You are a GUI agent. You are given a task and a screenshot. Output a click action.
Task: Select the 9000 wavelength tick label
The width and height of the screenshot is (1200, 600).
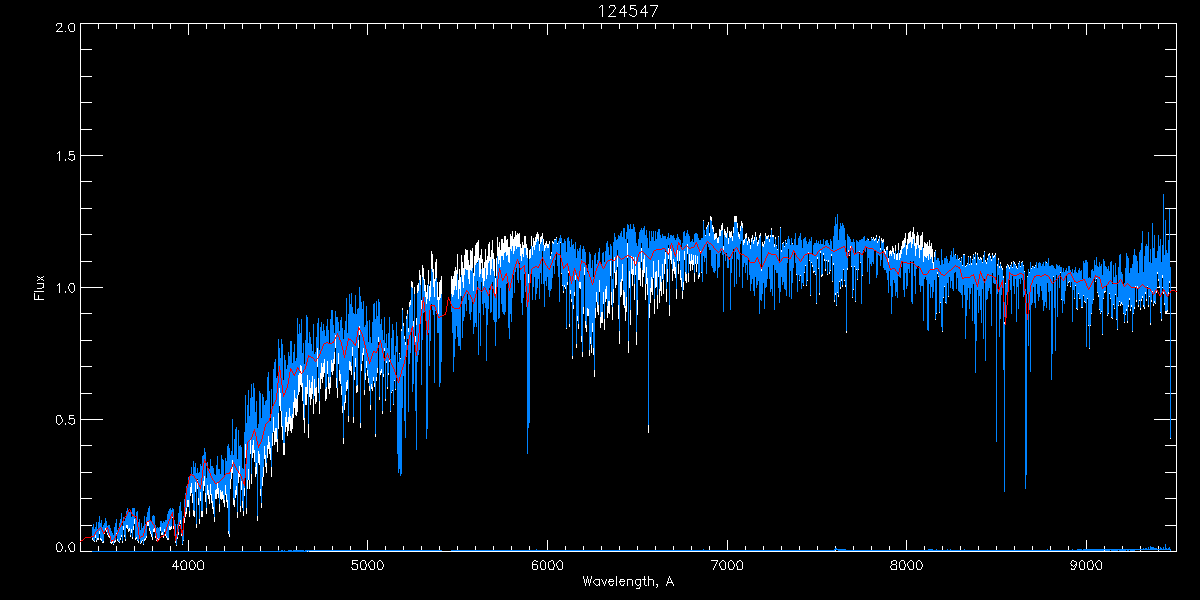pyautogui.click(x=1086, y=564)
